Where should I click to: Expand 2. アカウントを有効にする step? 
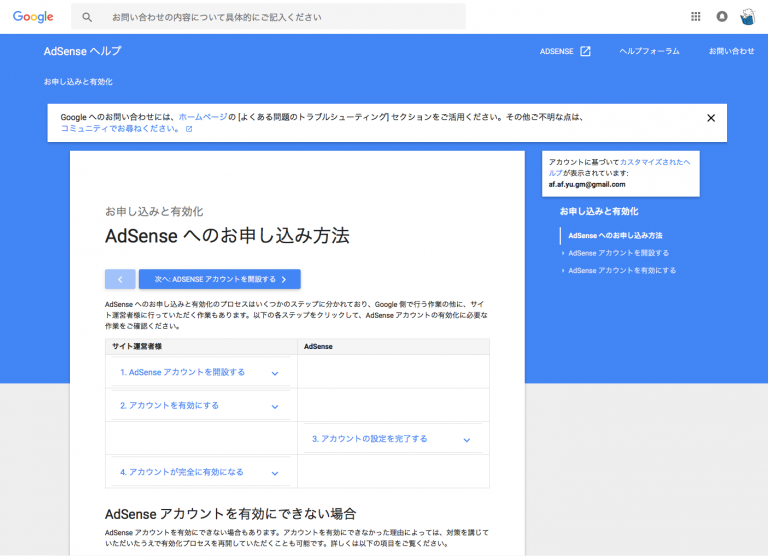pos(201,406)
